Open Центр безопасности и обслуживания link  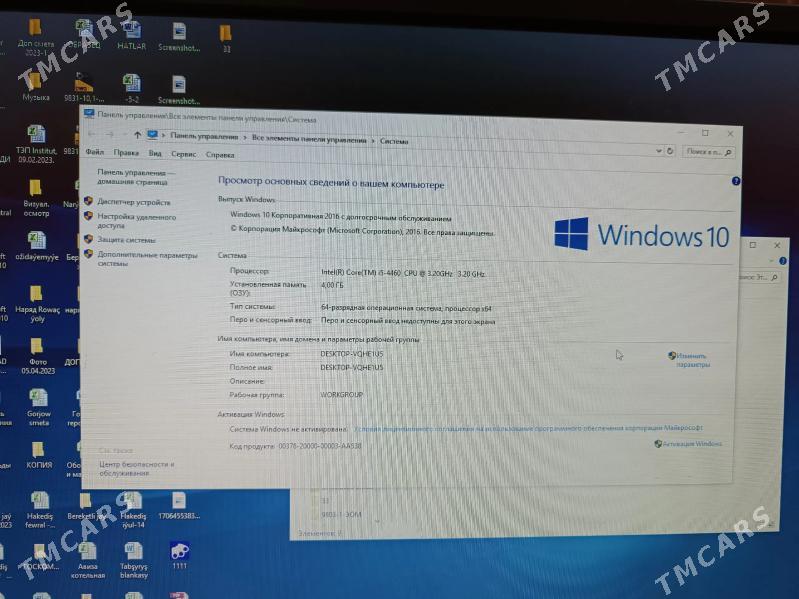pyautogui.click(x=136, y=469)
